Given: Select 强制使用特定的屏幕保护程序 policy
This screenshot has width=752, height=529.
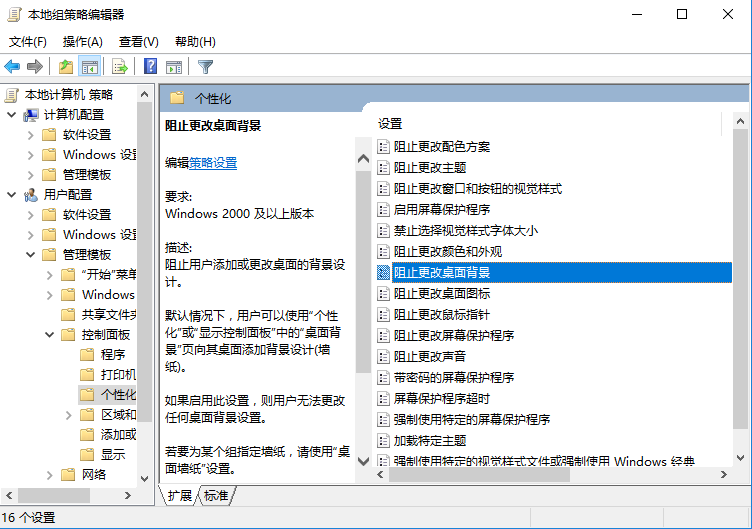Looking at the screenshot, I should [x=472, y=420].
